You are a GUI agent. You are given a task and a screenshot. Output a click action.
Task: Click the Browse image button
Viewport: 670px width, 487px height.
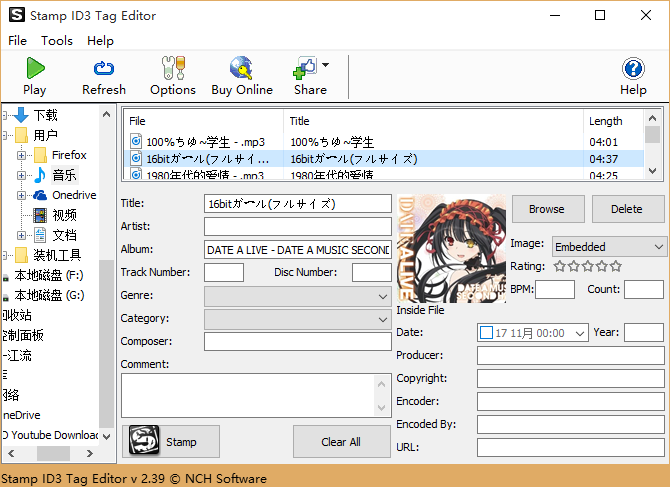[546, 209]
